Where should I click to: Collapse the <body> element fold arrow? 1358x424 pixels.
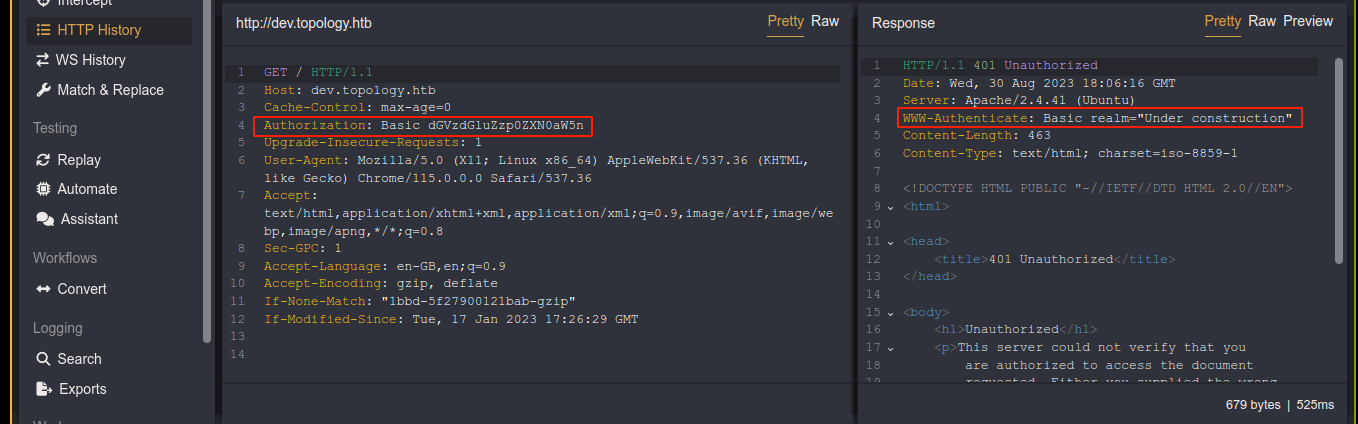coord(890,313)
